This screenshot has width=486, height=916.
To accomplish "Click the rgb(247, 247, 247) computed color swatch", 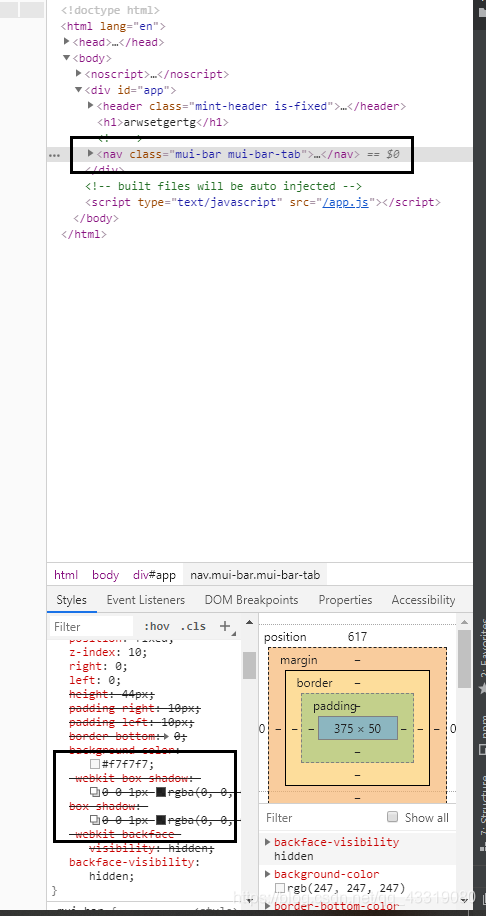I will [x=280, y=889].
